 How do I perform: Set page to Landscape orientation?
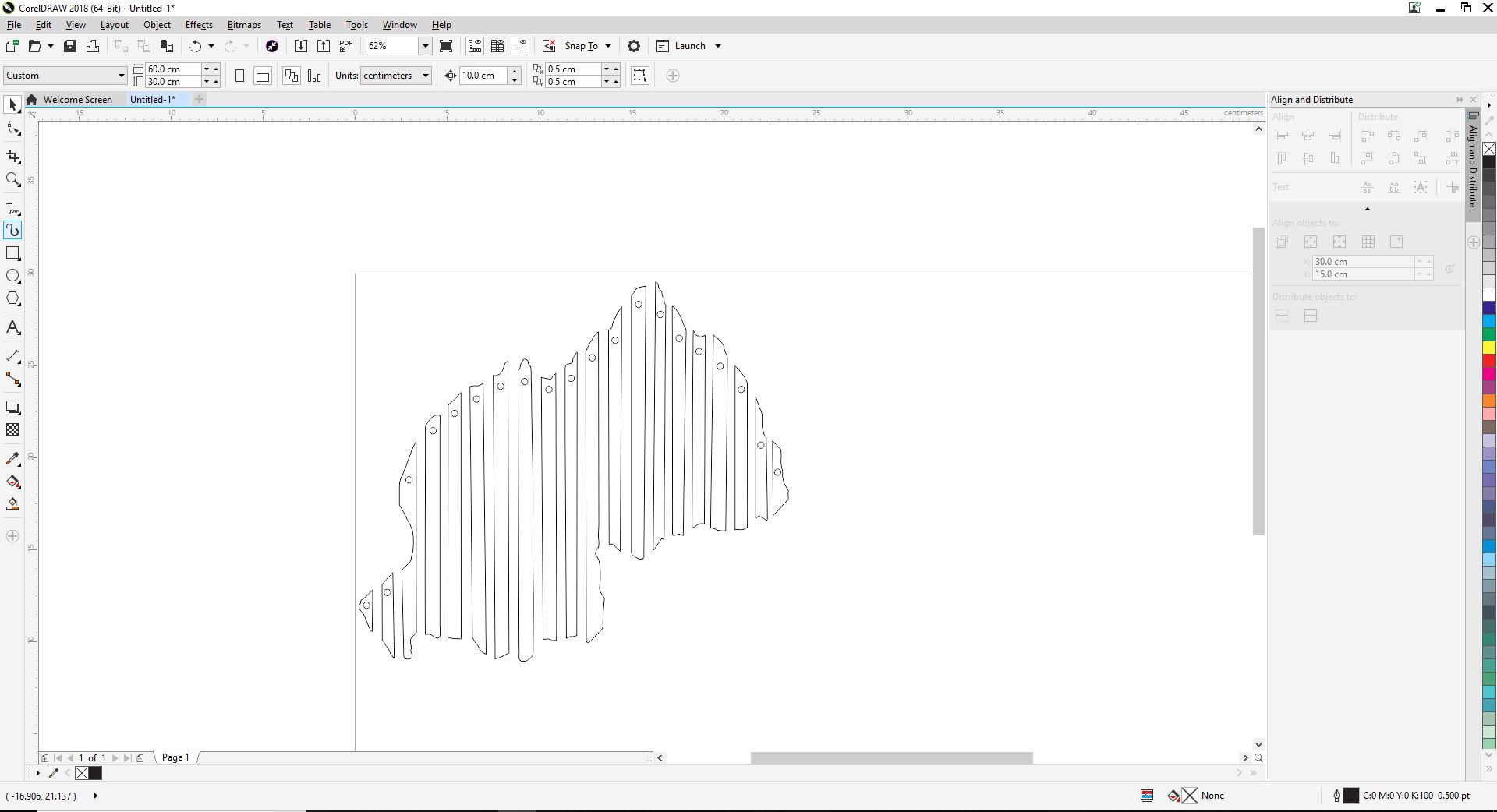[x=263, y=76]
